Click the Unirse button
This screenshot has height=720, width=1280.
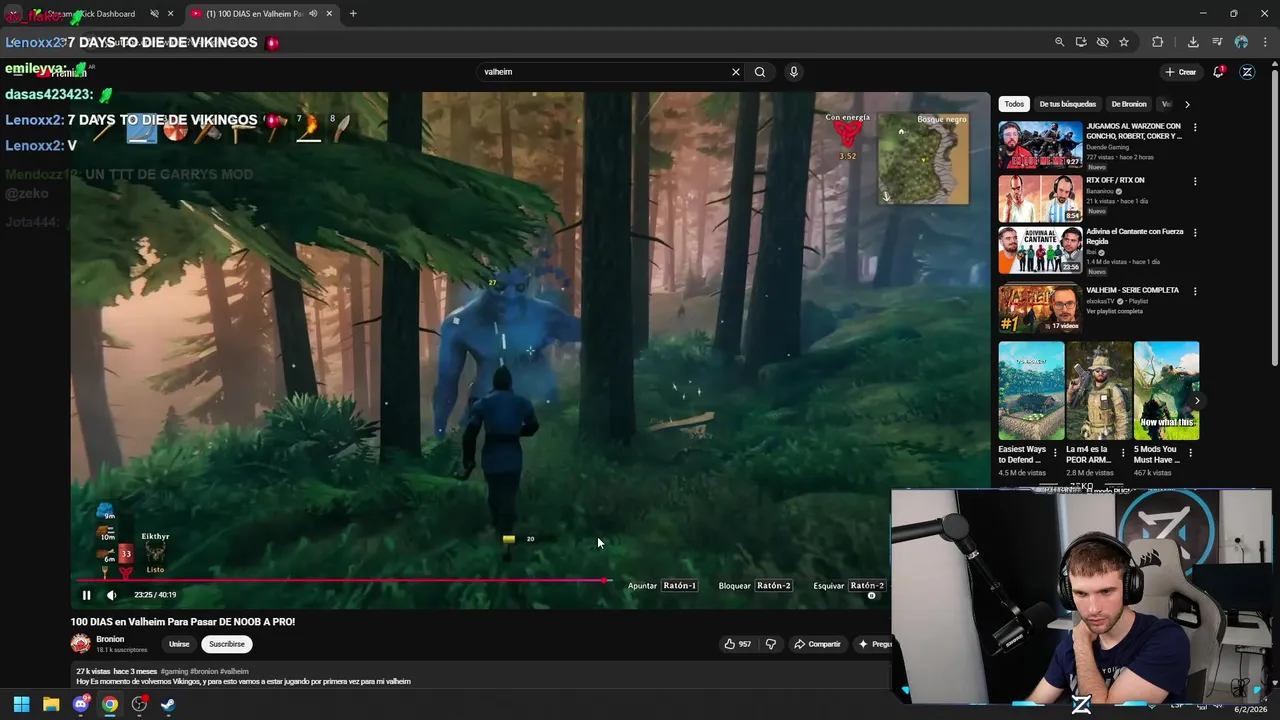click(x=179, y=644)
